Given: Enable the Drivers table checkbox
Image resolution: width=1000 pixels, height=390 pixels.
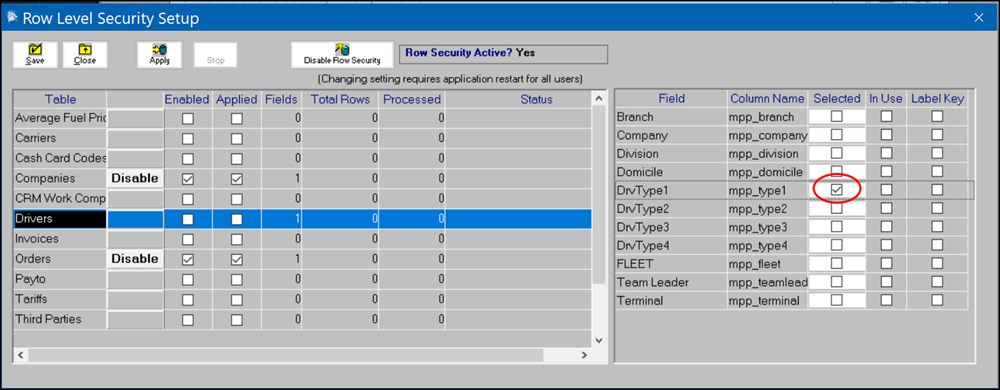Looking at the screenshot, I should coord(188,219).
